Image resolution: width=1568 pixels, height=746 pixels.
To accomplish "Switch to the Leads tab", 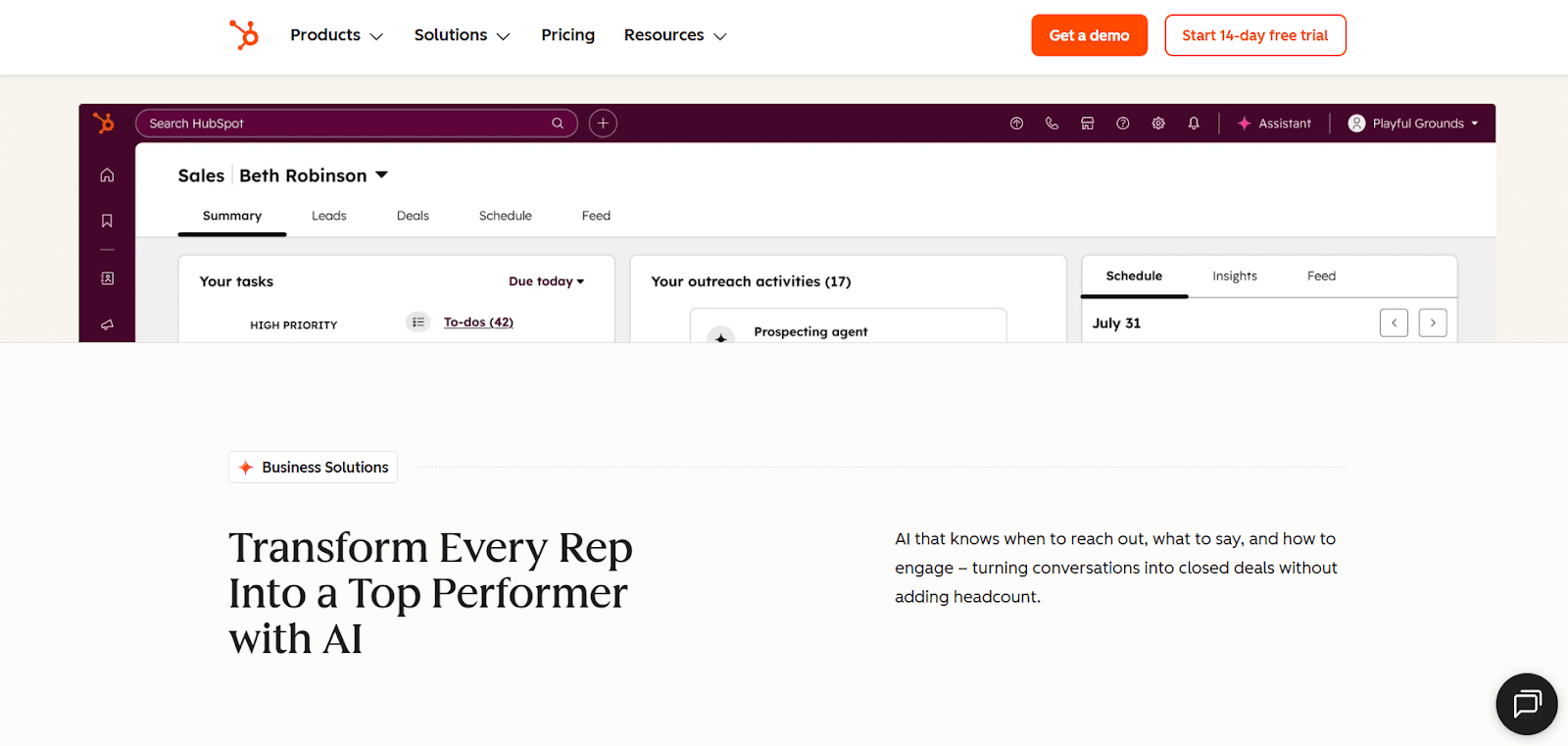I will [x=329, y=216].
